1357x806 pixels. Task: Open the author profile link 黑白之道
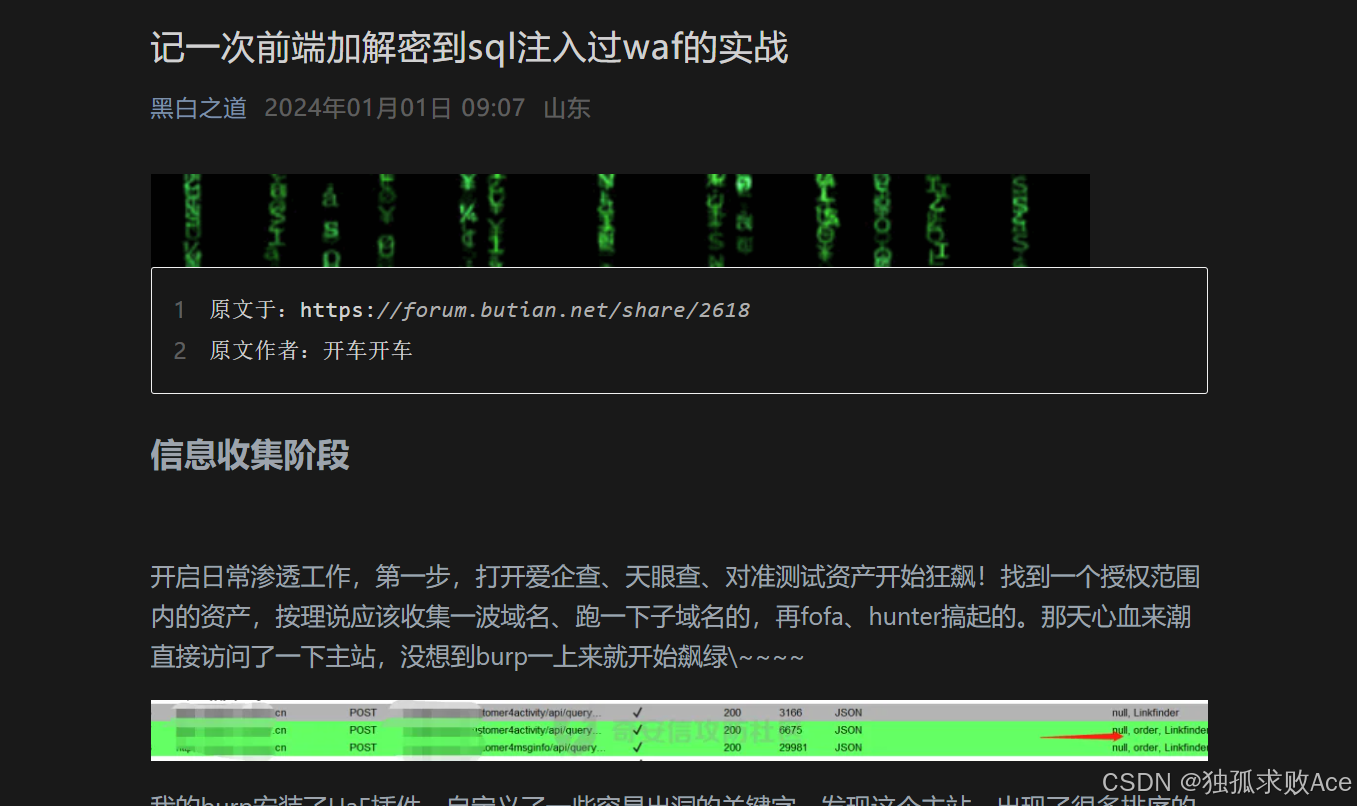(197, 108)
